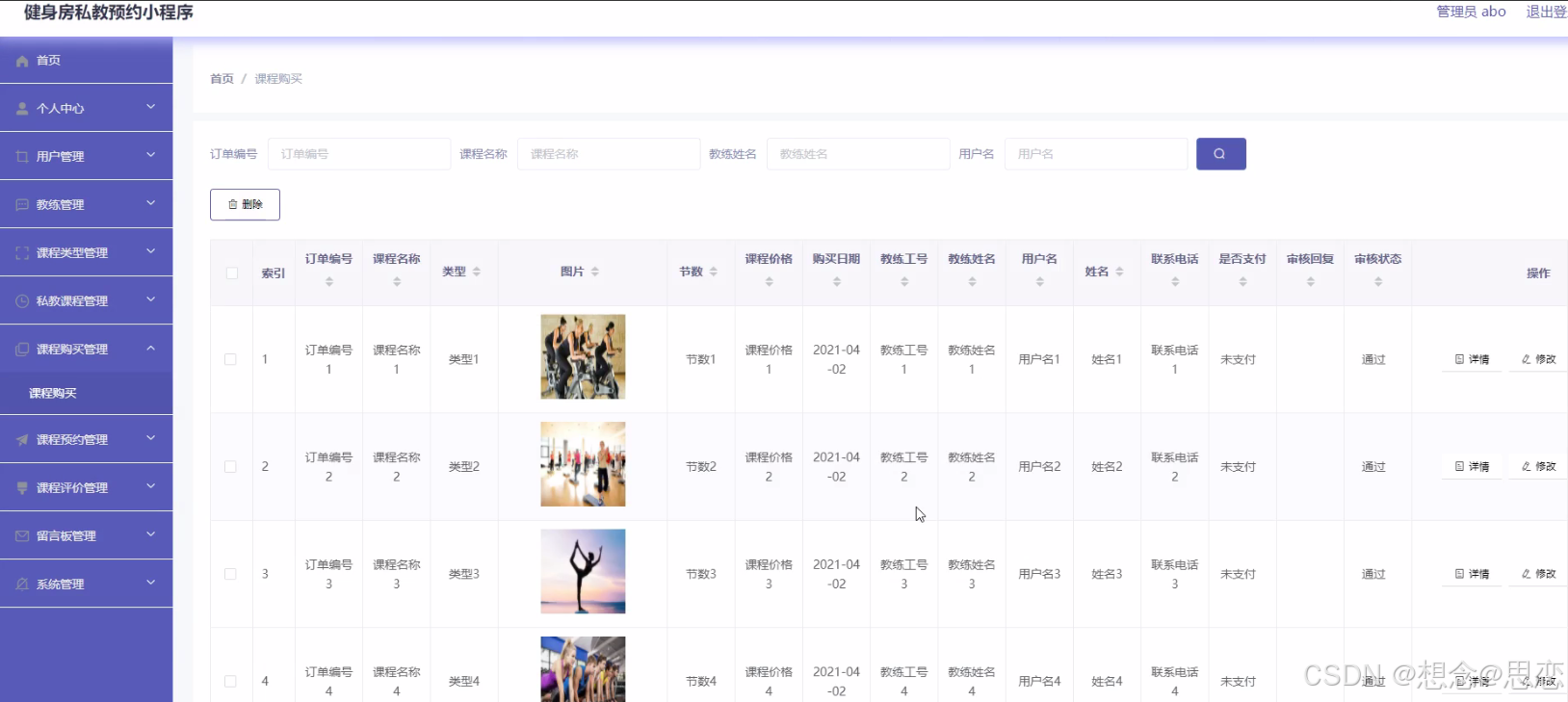Expand the 用户管理 menu chevron
Screen dimensions: 1568x702
pyautogui.click(x=151, y=155)
